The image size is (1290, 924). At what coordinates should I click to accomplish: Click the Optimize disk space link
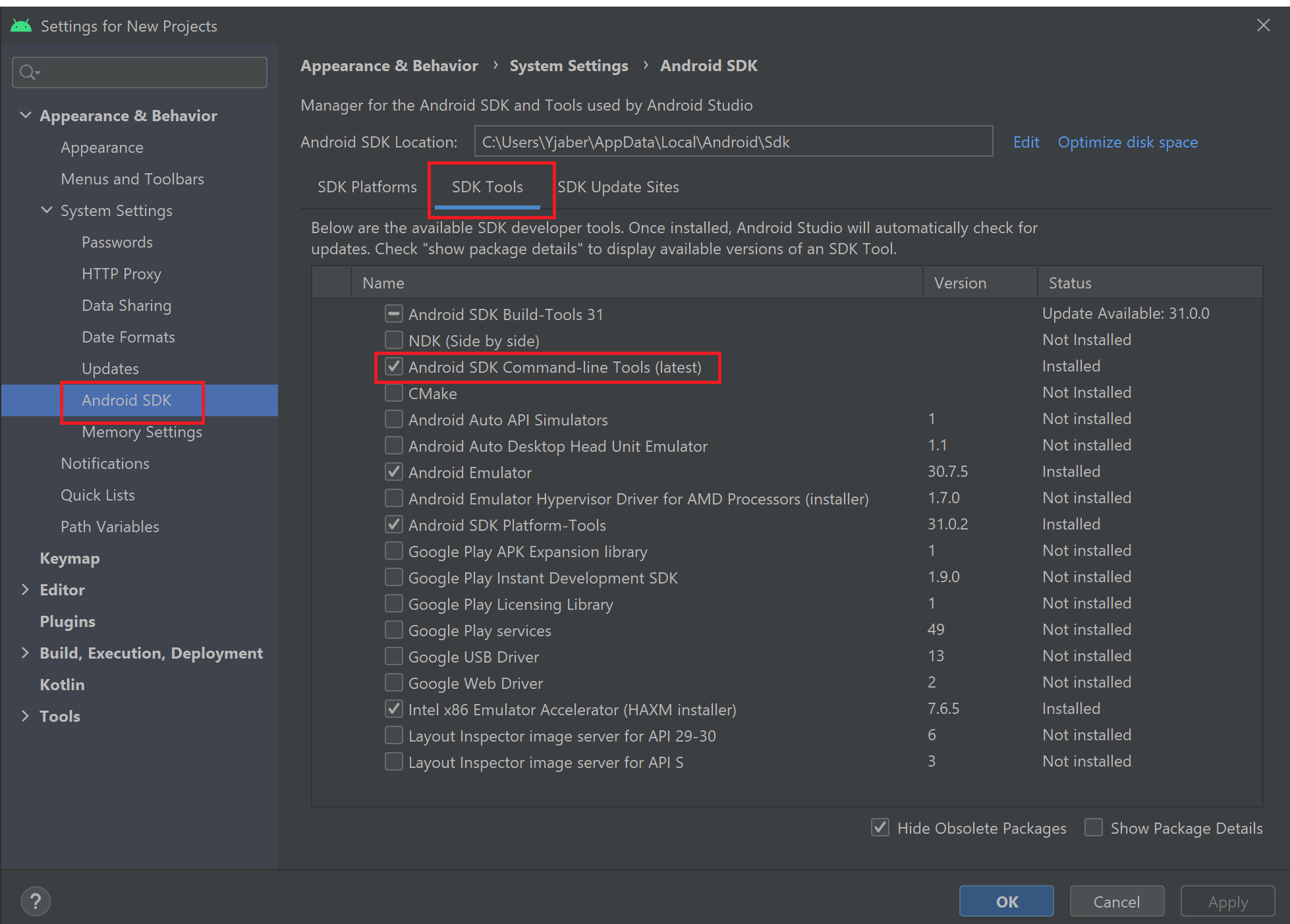click(x=1127, y=142)
